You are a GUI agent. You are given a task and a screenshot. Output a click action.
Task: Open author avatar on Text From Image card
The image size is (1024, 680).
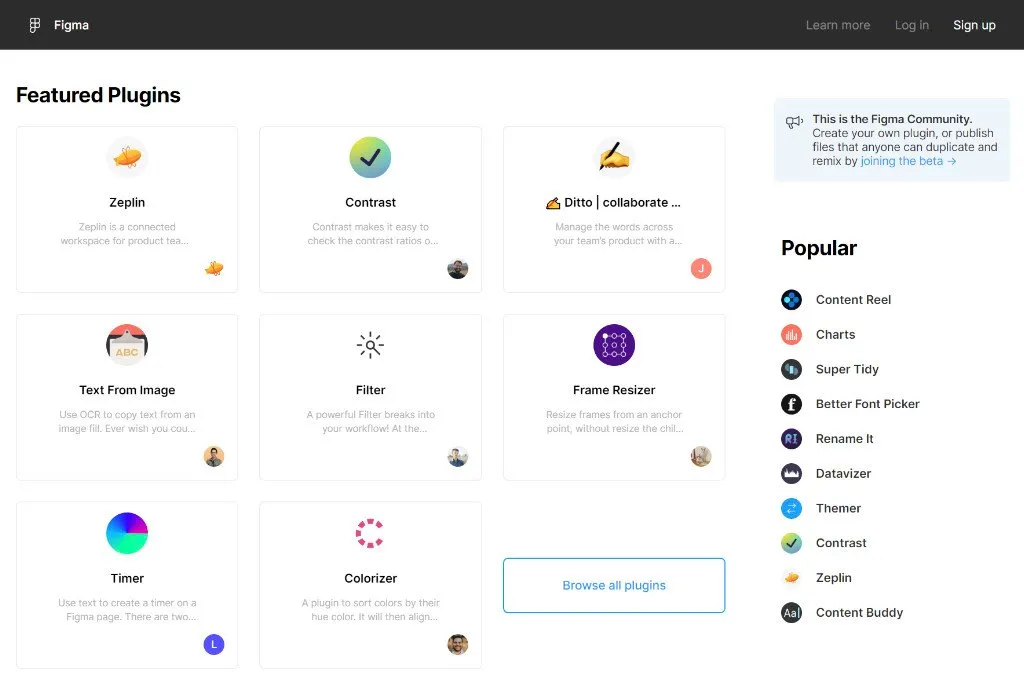[x=214, y=457]
